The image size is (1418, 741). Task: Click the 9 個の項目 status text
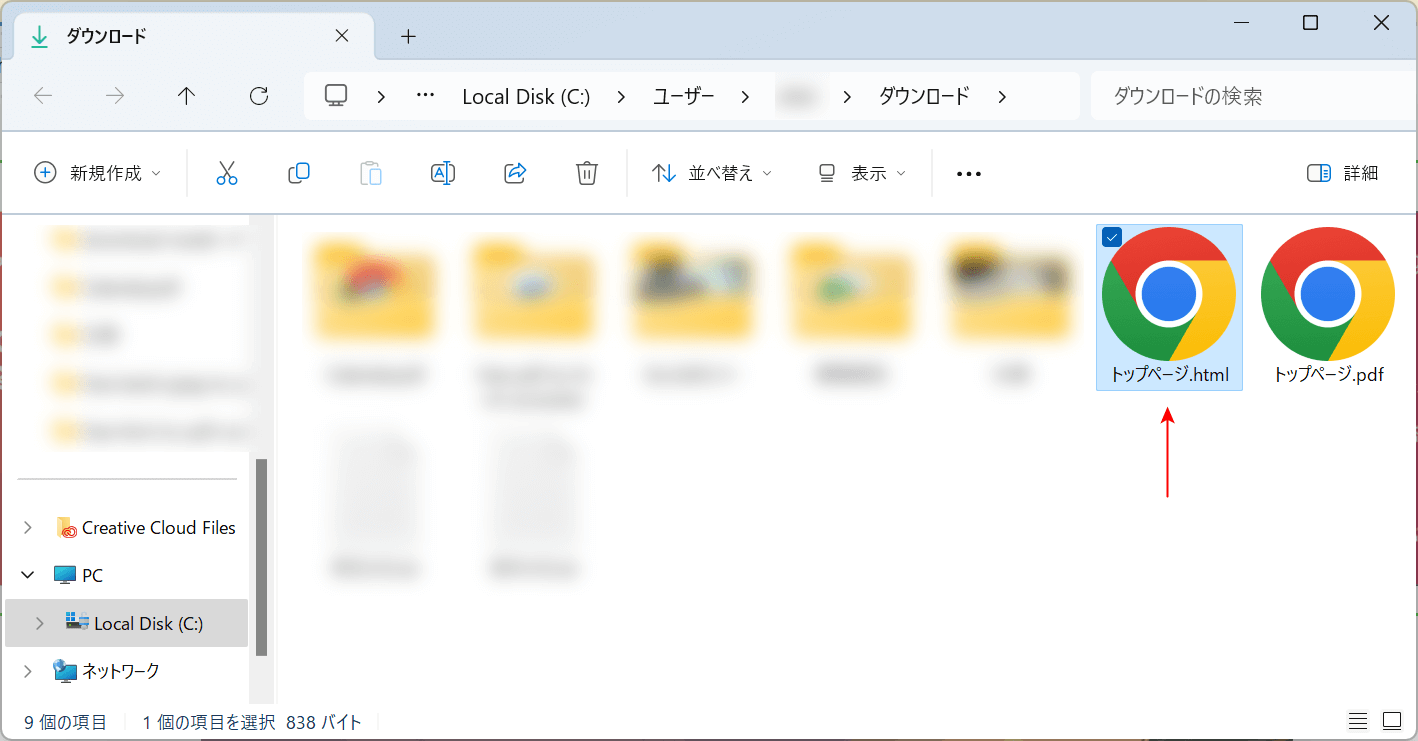[x=65, y=722]
